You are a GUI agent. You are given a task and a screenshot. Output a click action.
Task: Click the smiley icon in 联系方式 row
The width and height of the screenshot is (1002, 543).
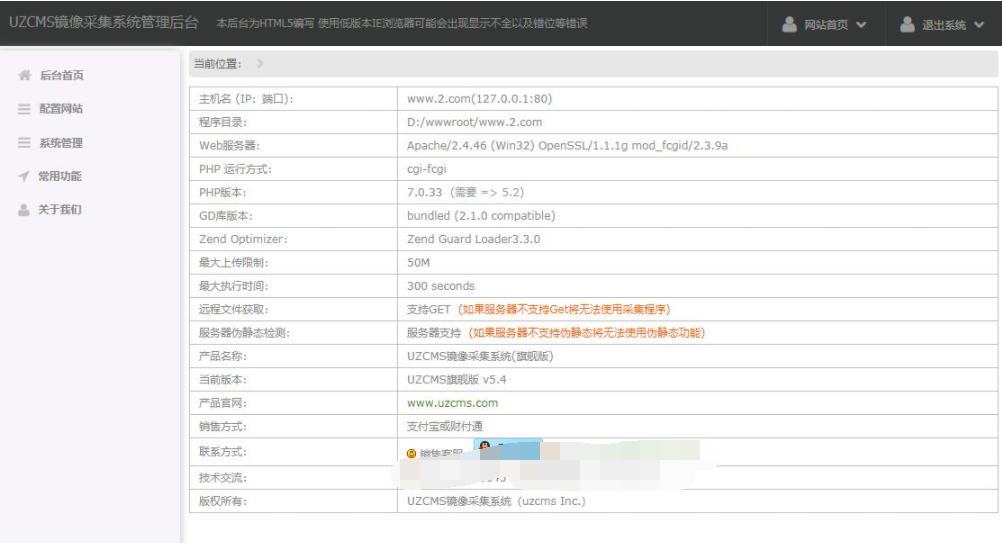point(412,454)
